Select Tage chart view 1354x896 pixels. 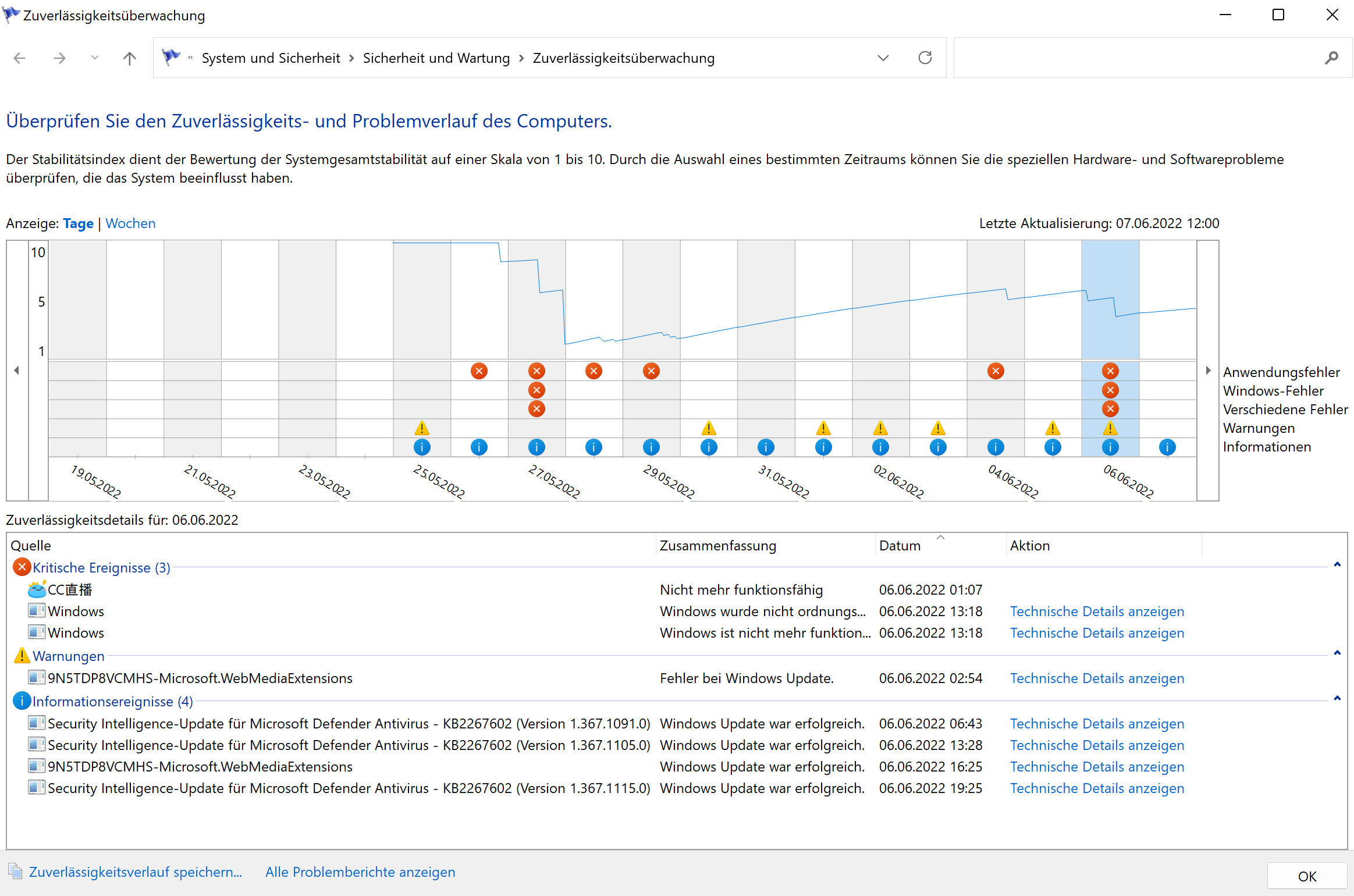click(x=78, y=223)
